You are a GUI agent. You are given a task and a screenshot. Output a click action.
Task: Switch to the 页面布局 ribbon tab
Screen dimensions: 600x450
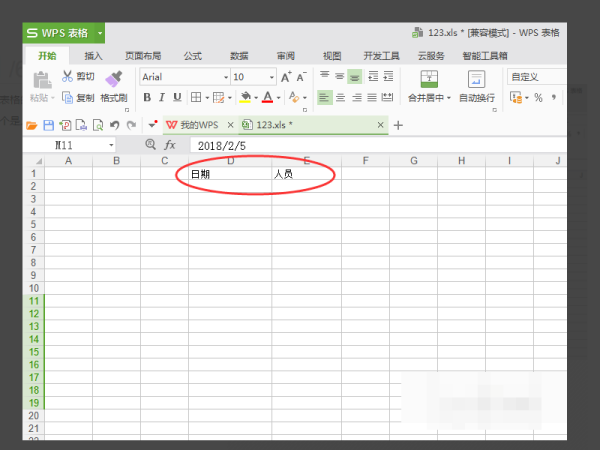[143, 56]
